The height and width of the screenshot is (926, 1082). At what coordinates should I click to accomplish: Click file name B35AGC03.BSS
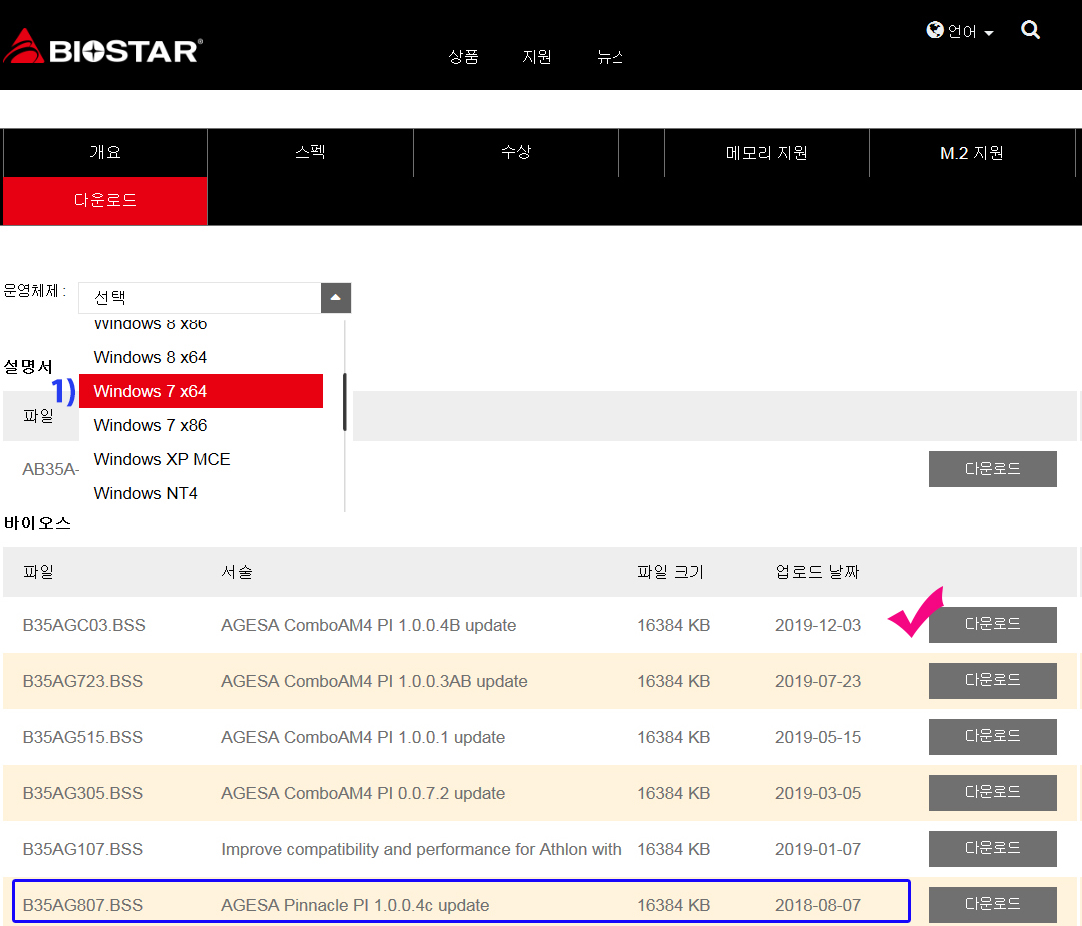coord(84,625)
